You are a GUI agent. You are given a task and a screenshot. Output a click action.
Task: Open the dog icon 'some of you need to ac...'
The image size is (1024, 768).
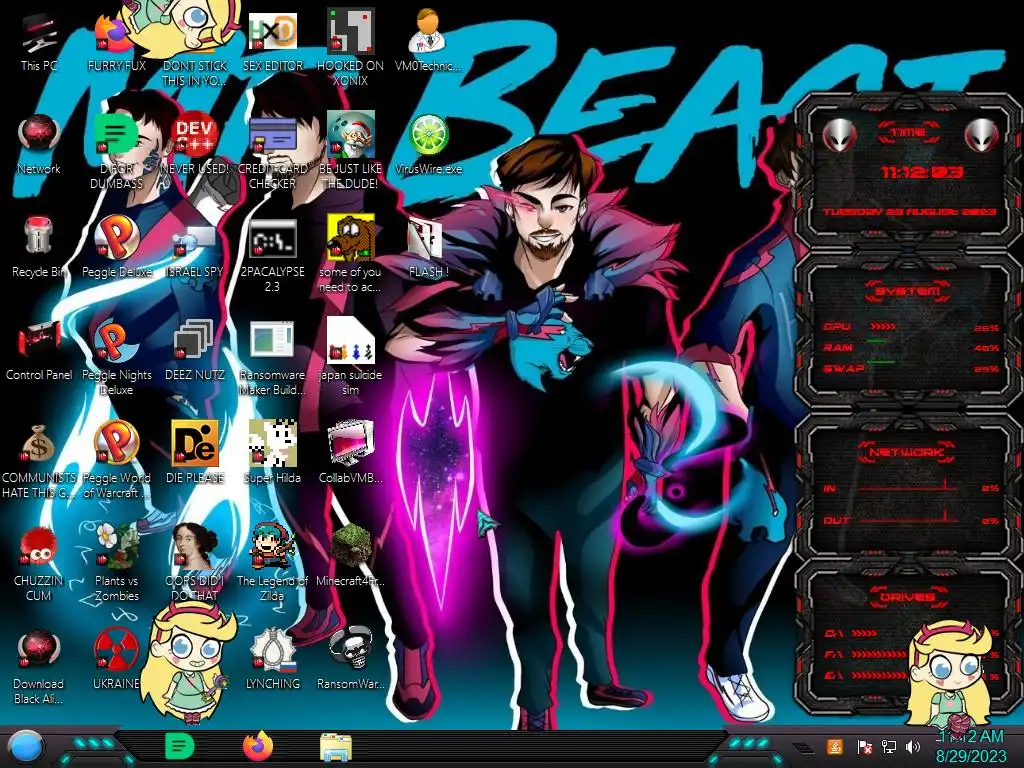tap(350, 238)
